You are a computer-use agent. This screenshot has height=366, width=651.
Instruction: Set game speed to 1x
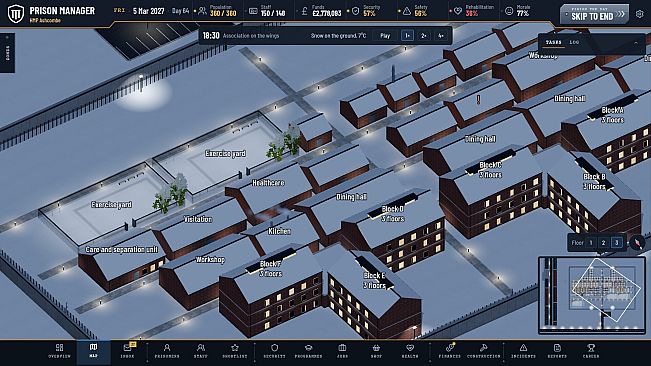407,36
